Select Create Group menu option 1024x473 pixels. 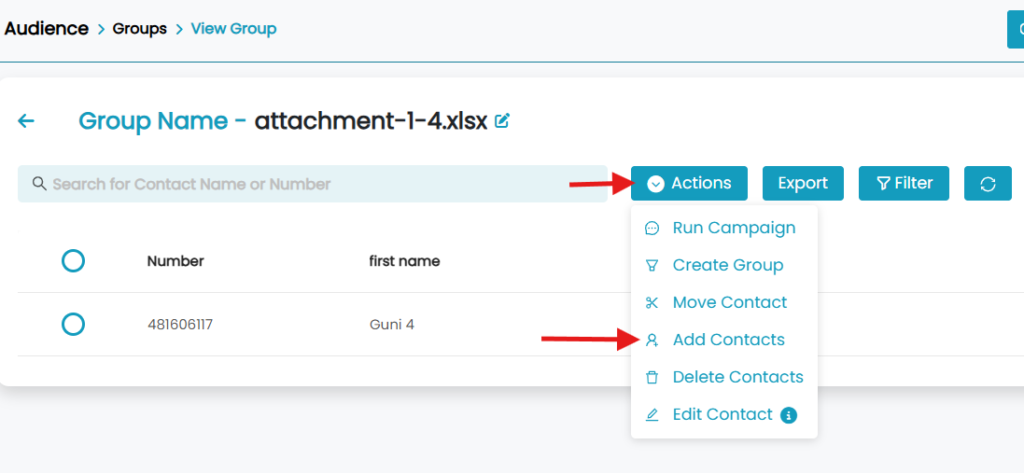727,265
